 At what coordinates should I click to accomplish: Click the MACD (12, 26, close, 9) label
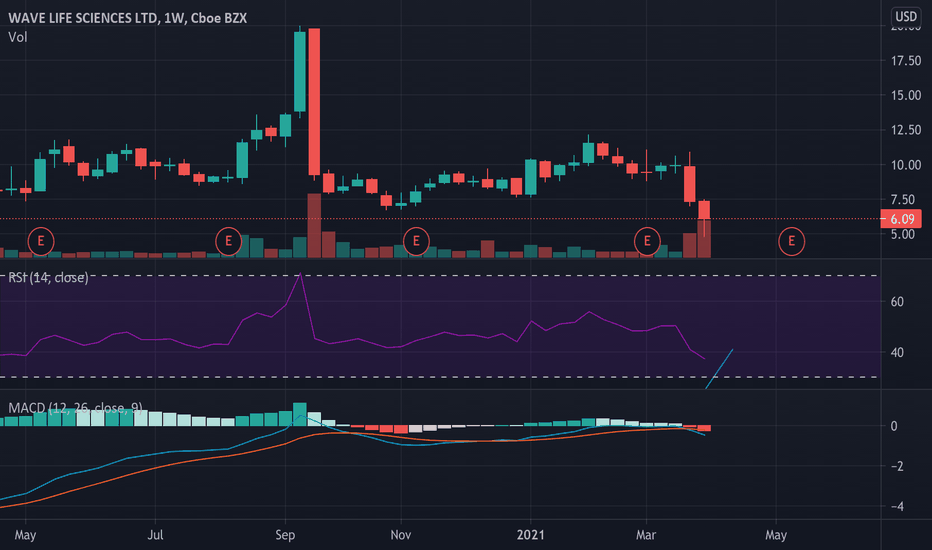tap(75, 408)
